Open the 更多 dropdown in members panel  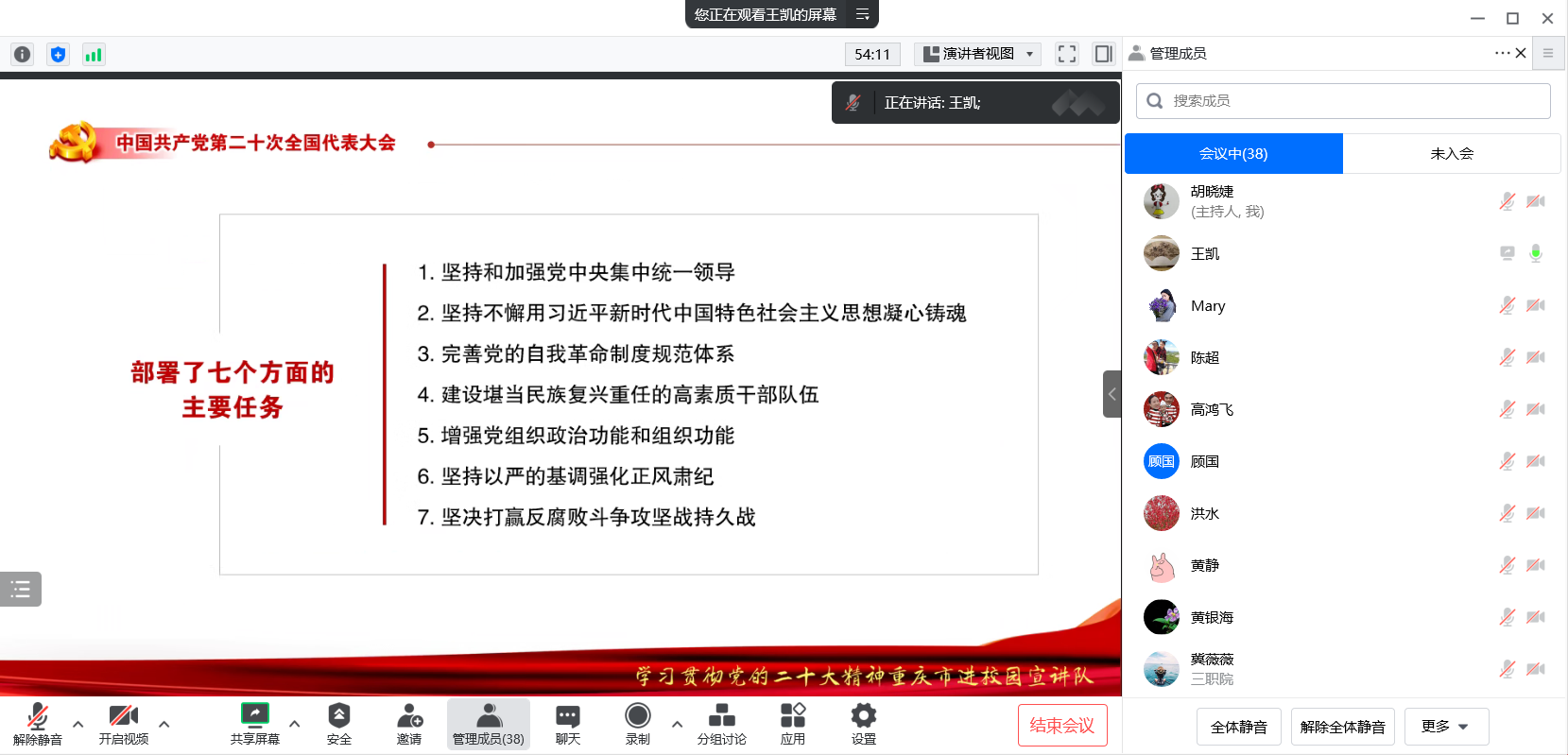(x=1445, y=727)
